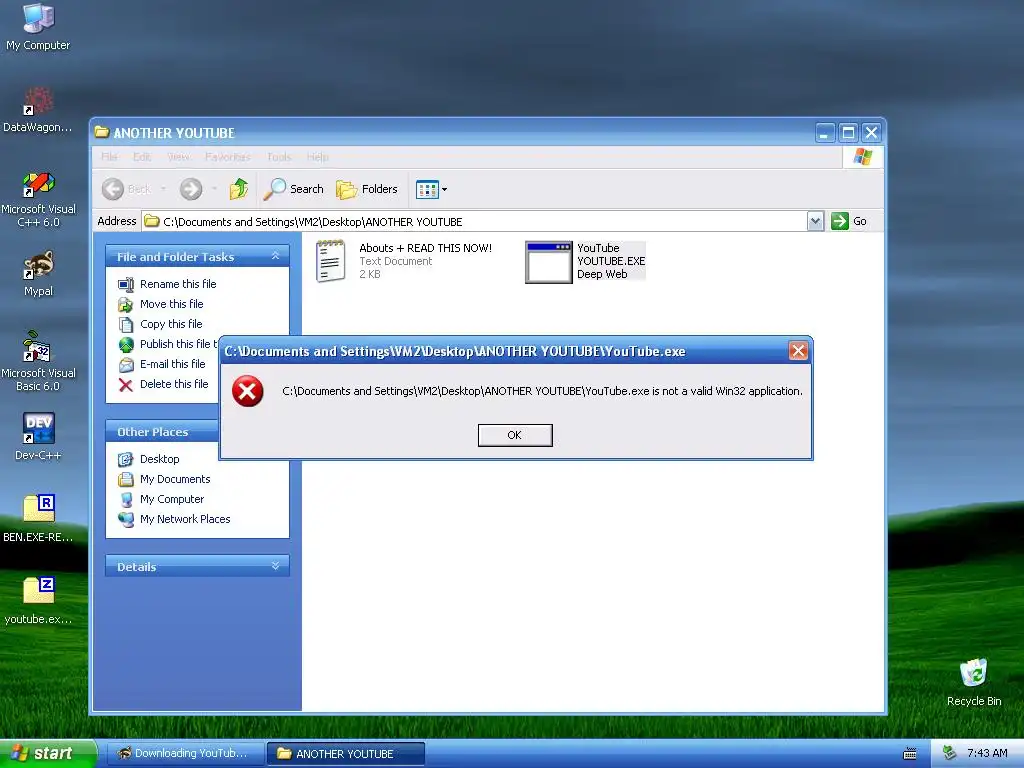
Task: Toggle the Folders toolbar button
Action: pos(366,189)
